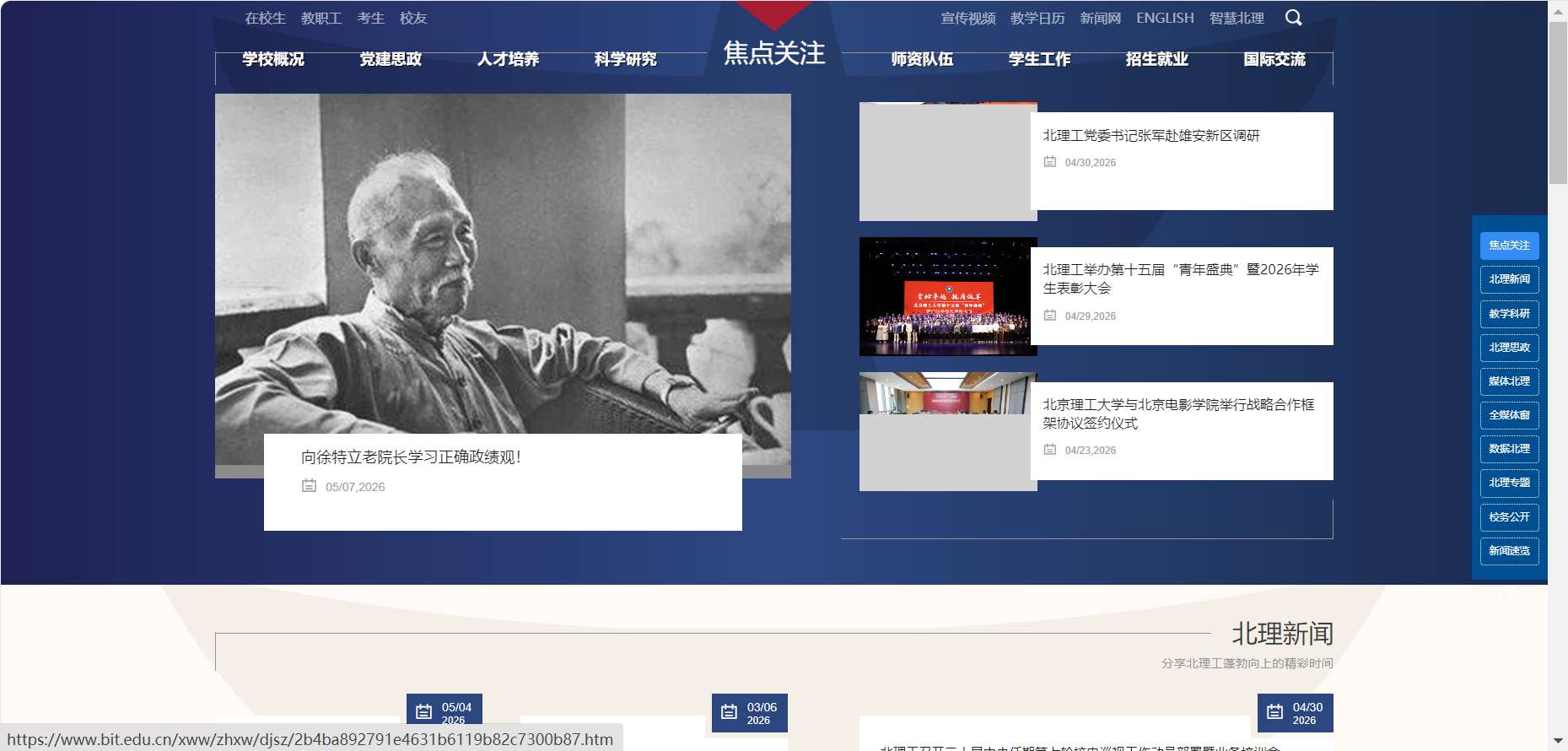Click calendar icon on 04/30 date badge
Image resolution: width=1568 pixels, height=751 pixels.
(x=1274, y=712)
